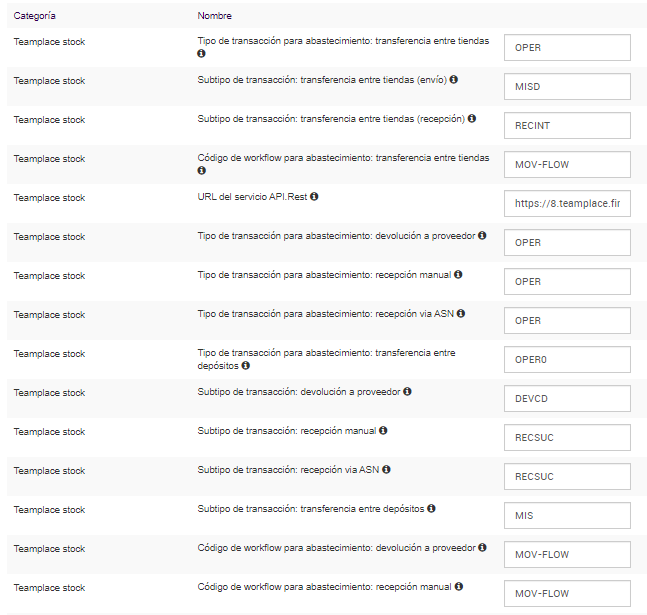The width and height of the screenshot is (647, 615).
Task: Click info icon for transferencia entre tiendas (envío)
Action: (454, 79)
